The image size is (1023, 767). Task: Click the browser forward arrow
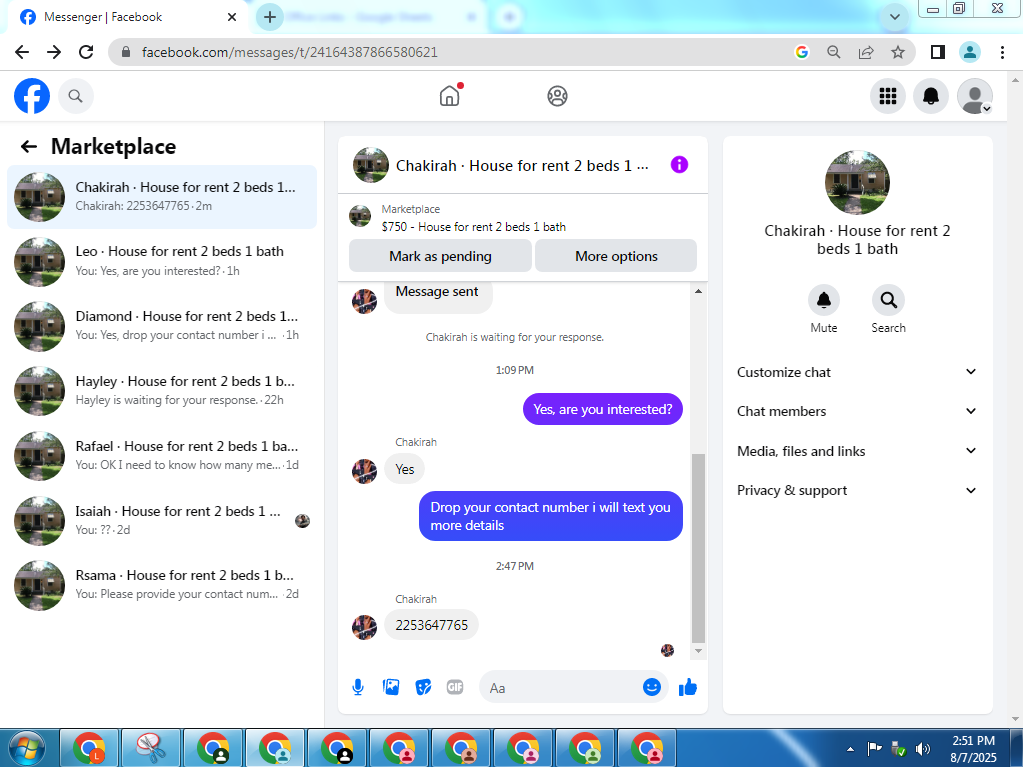(x=53, y=52)
